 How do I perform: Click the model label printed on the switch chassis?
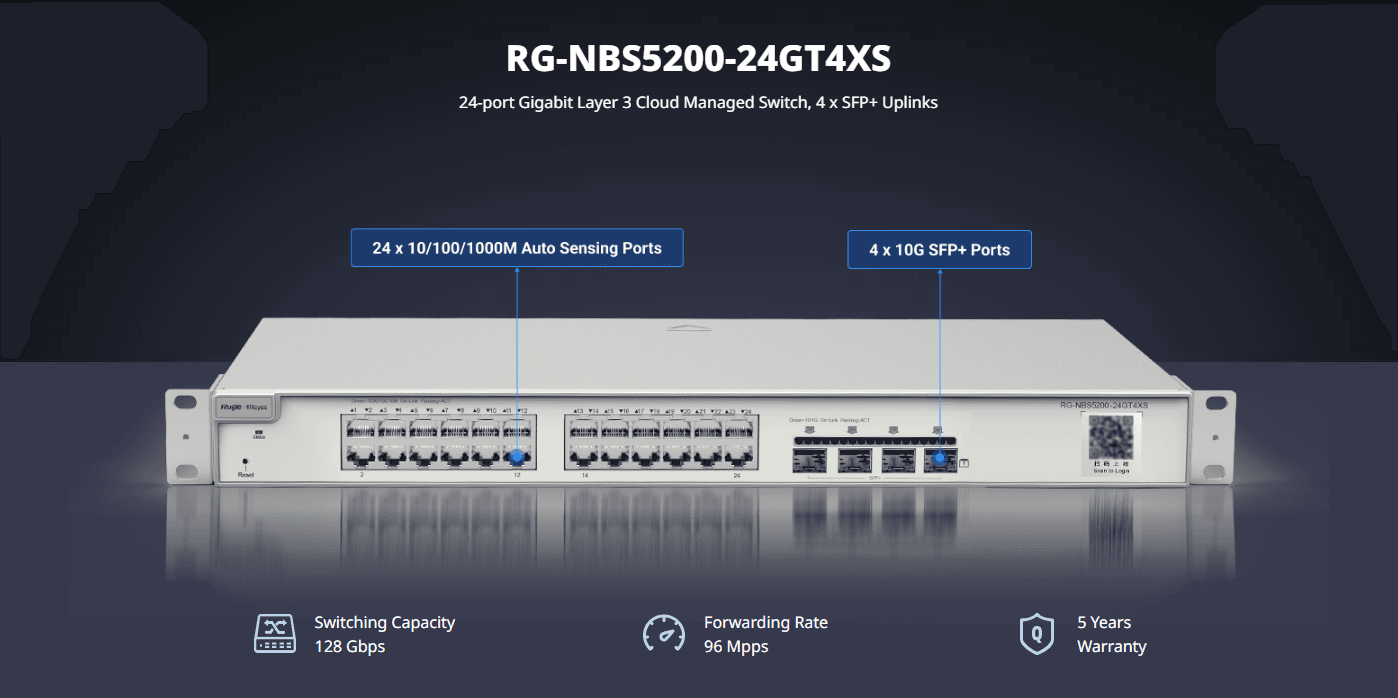(1104, 404)
